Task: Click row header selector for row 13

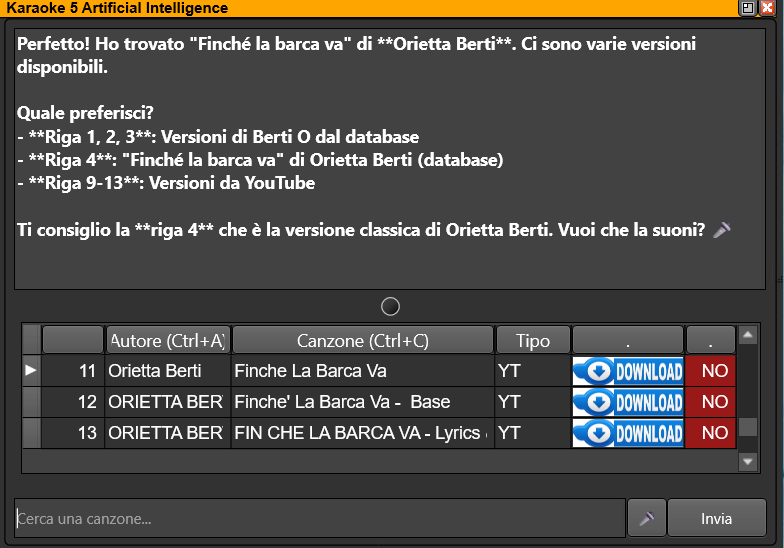Action: tap(32, 433)
